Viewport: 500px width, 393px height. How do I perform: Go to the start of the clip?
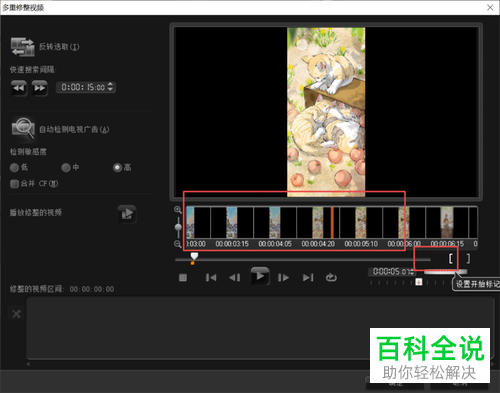211,278
